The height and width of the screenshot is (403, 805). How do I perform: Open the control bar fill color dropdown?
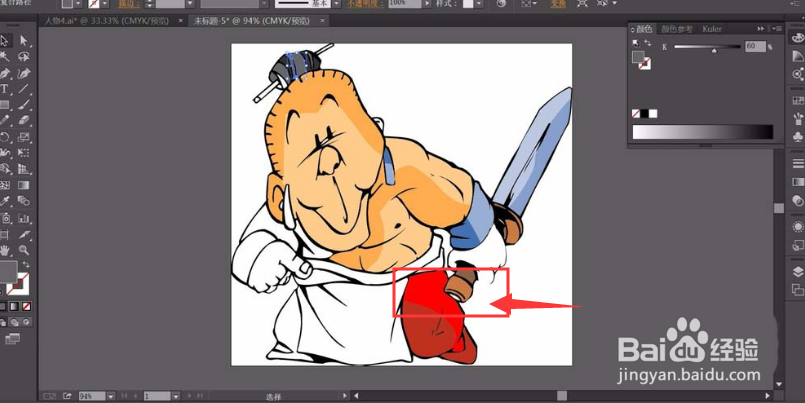click(x=78, y=4)
